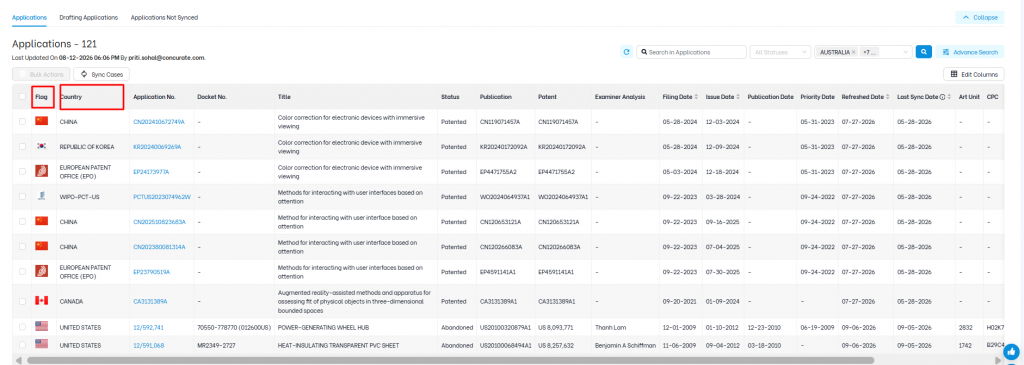Open the Drafting Applications tab
This screenshot has width=1024, height=365.
88,18
